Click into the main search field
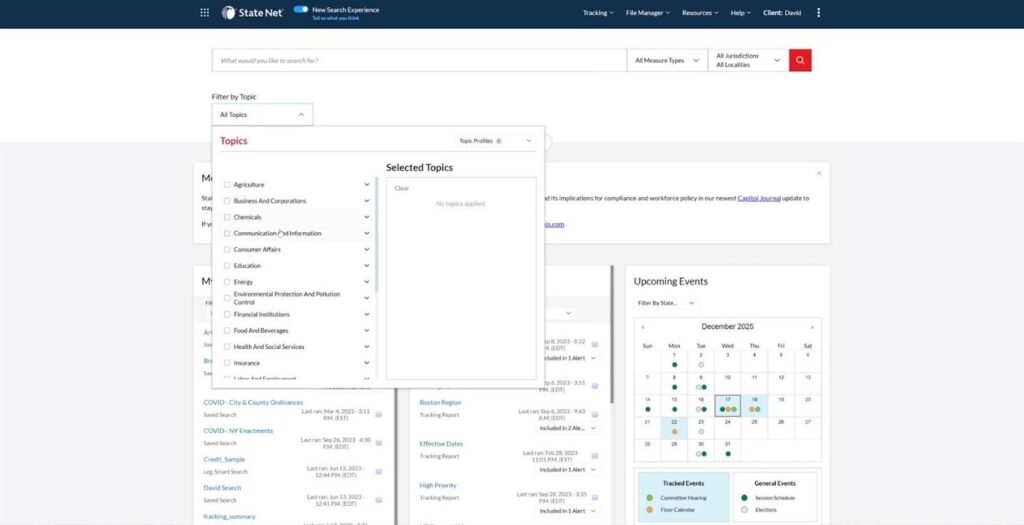 [418, 61]
